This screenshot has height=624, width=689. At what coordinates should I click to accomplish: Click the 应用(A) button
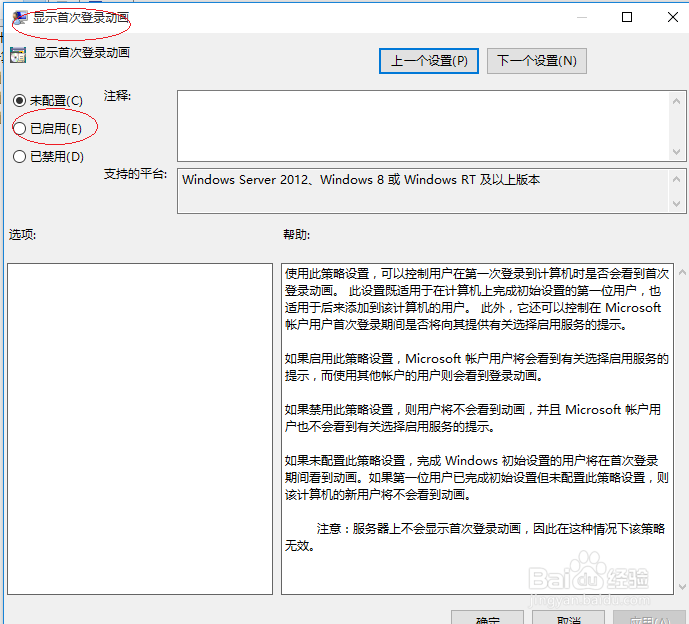pos(649,619)
